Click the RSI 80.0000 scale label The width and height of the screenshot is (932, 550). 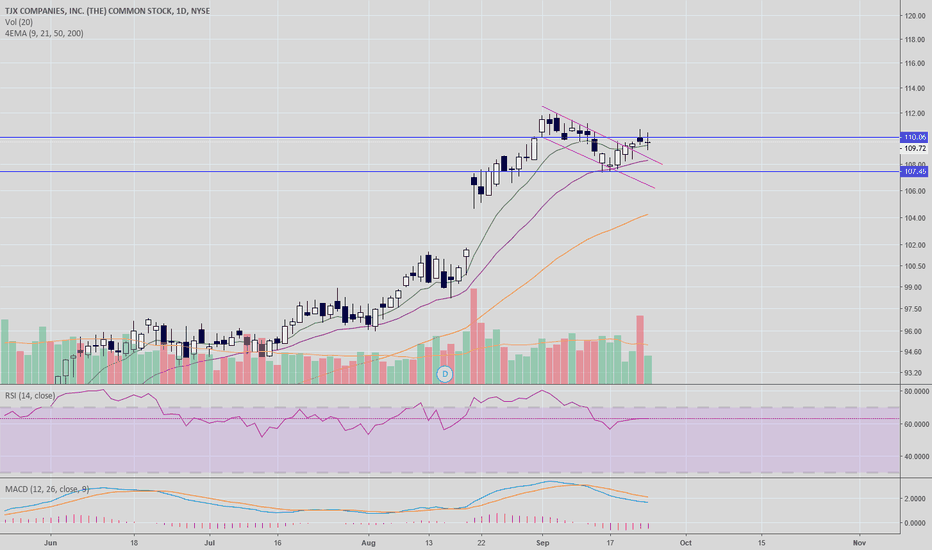pos(916,391)
